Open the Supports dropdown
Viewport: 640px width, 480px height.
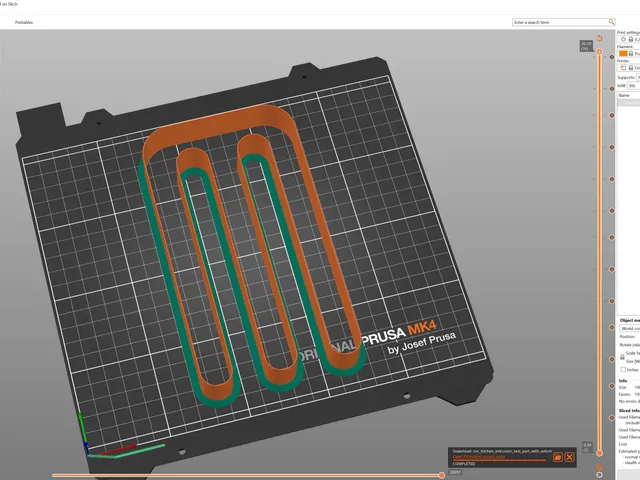click(638, 78)
